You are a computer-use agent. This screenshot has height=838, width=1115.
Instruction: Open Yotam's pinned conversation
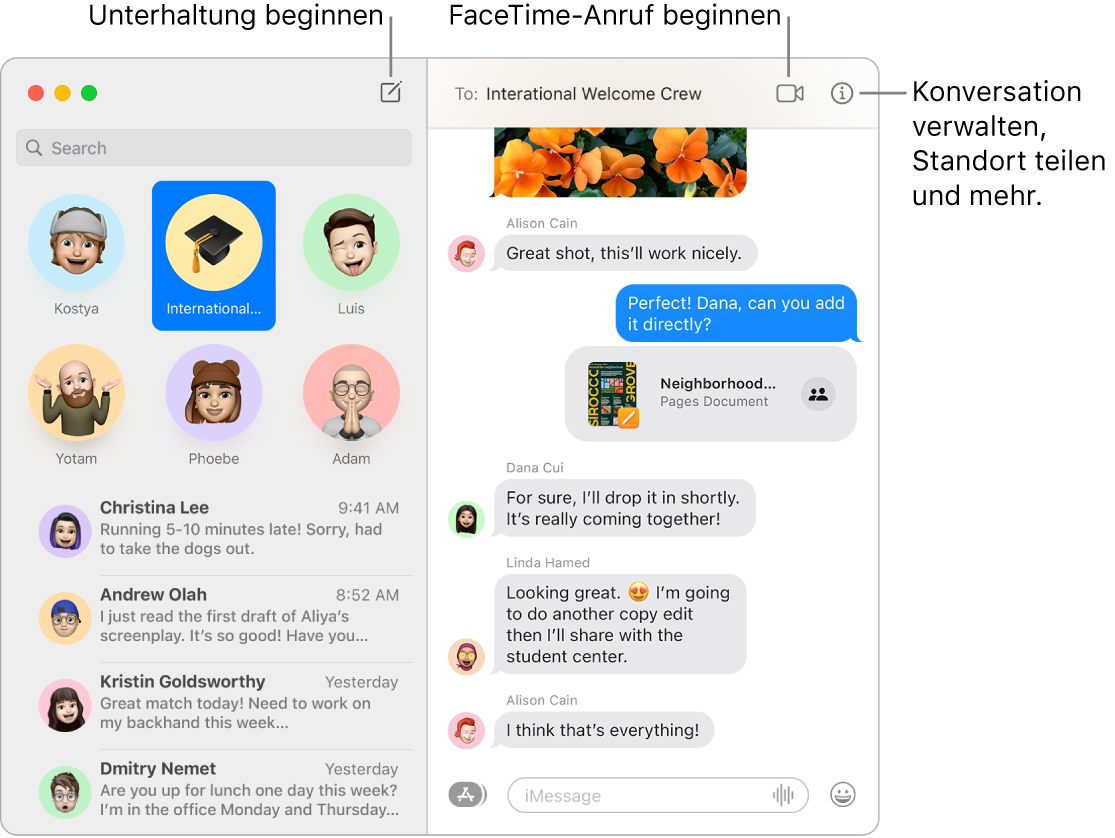(x=76, y=392)
